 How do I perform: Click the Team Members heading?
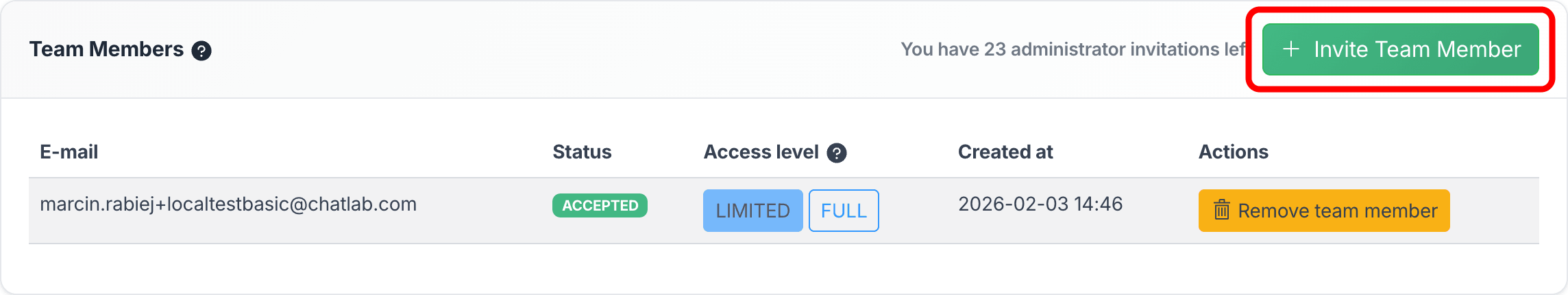(x=106, y=49)
